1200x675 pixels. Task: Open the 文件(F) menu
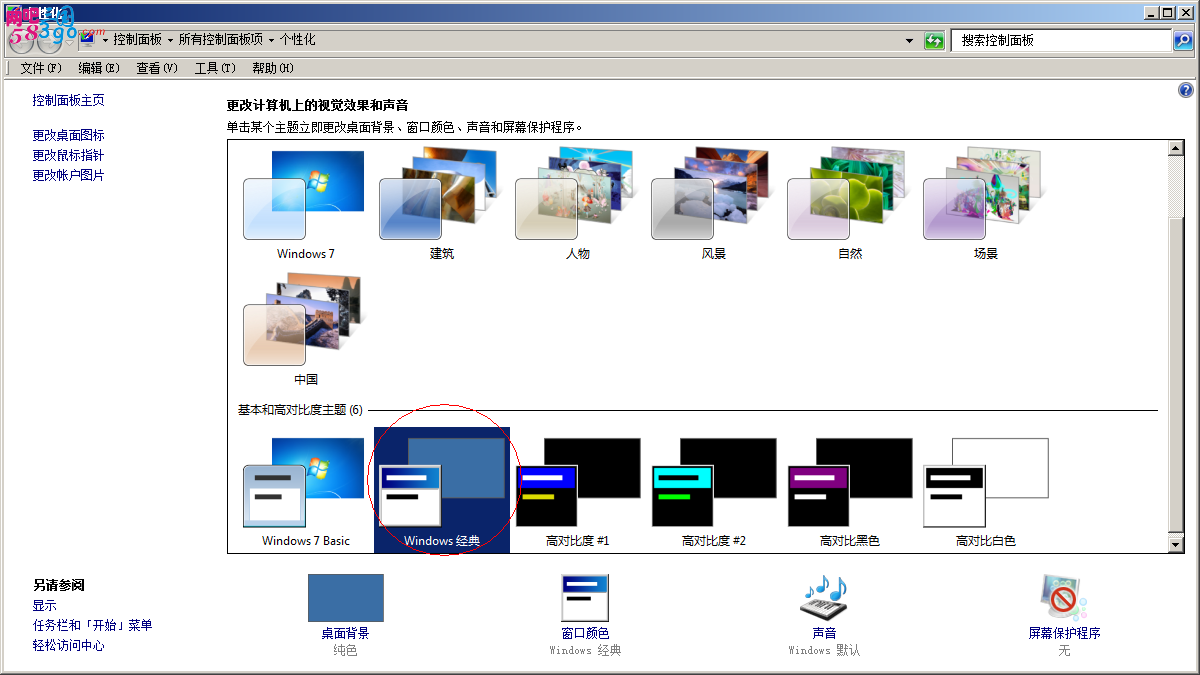41,68
